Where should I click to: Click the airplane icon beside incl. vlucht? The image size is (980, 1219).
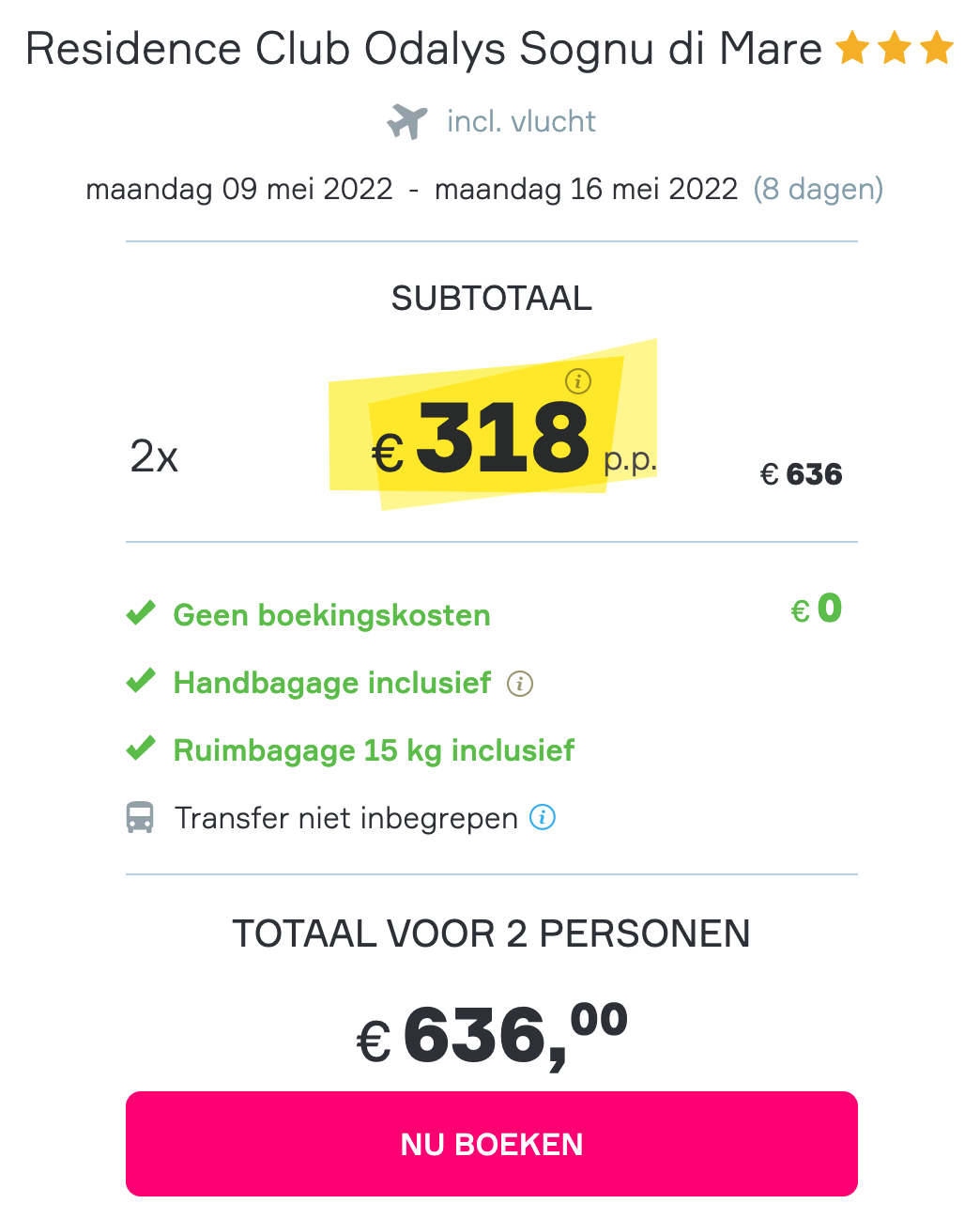pos(407,122)
